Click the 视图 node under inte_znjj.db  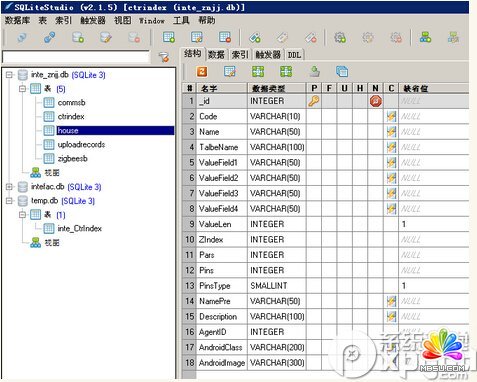point(52,173)
